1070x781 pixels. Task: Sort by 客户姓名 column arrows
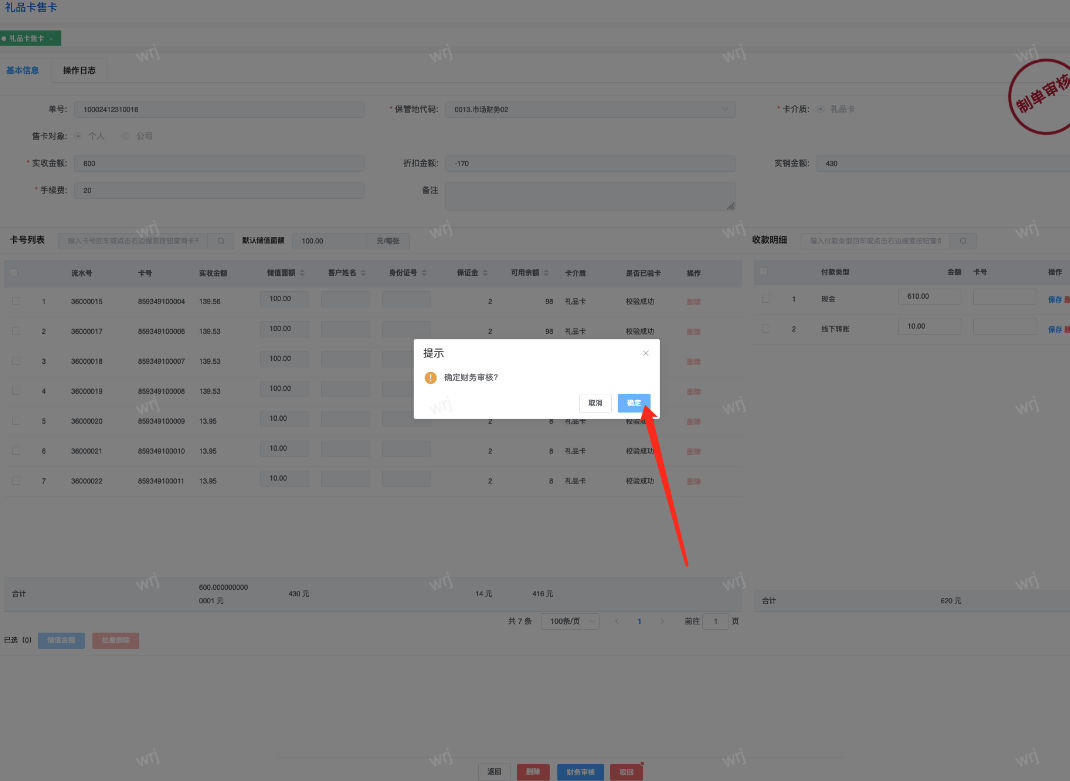(x=363, y=273)
